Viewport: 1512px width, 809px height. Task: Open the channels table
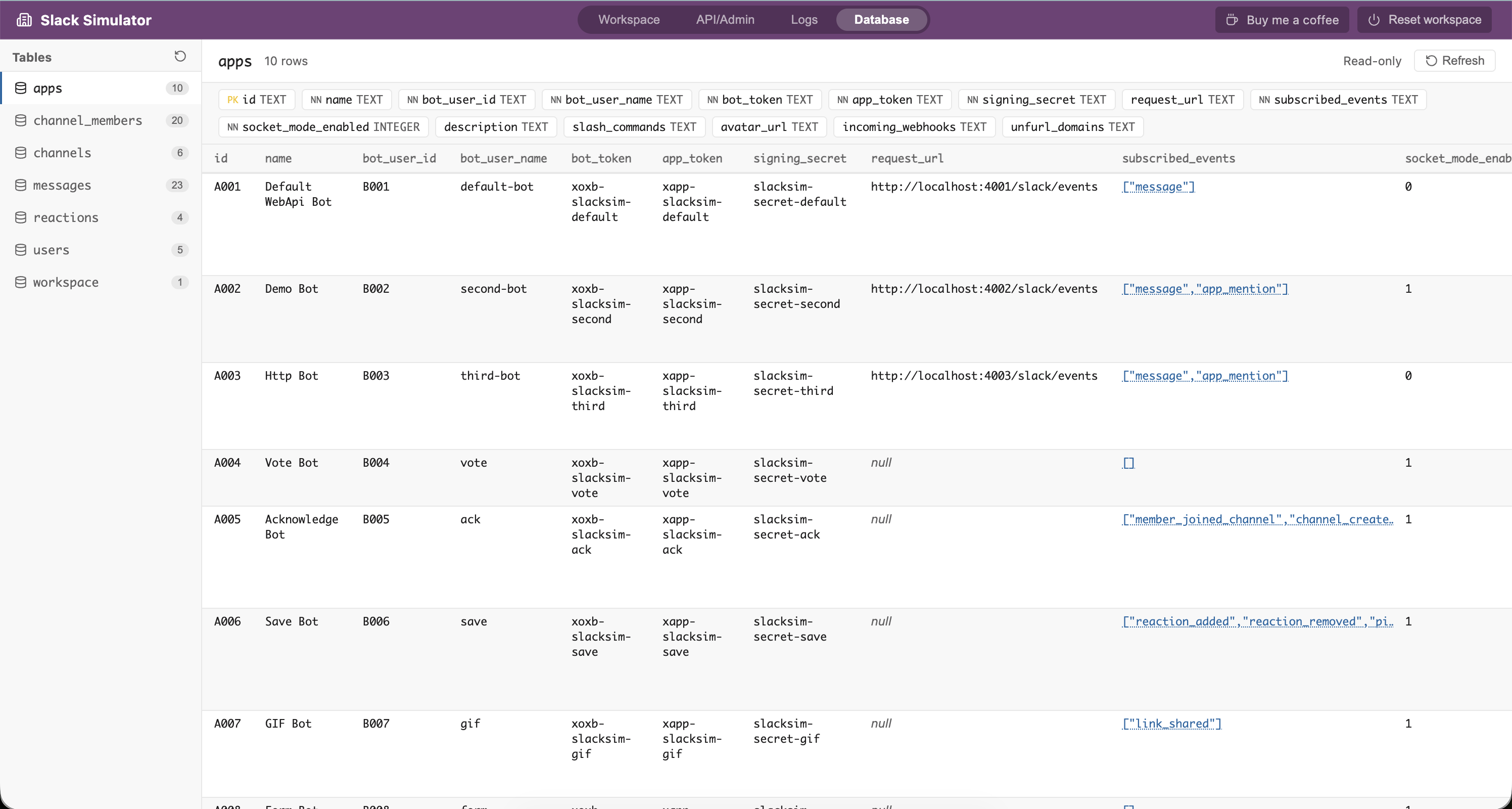[101, 153]
